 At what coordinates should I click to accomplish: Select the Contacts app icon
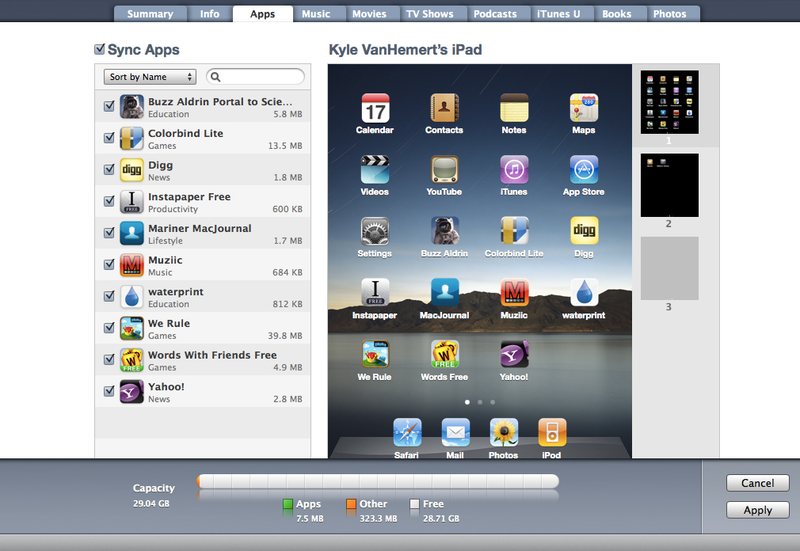(444, 108)
